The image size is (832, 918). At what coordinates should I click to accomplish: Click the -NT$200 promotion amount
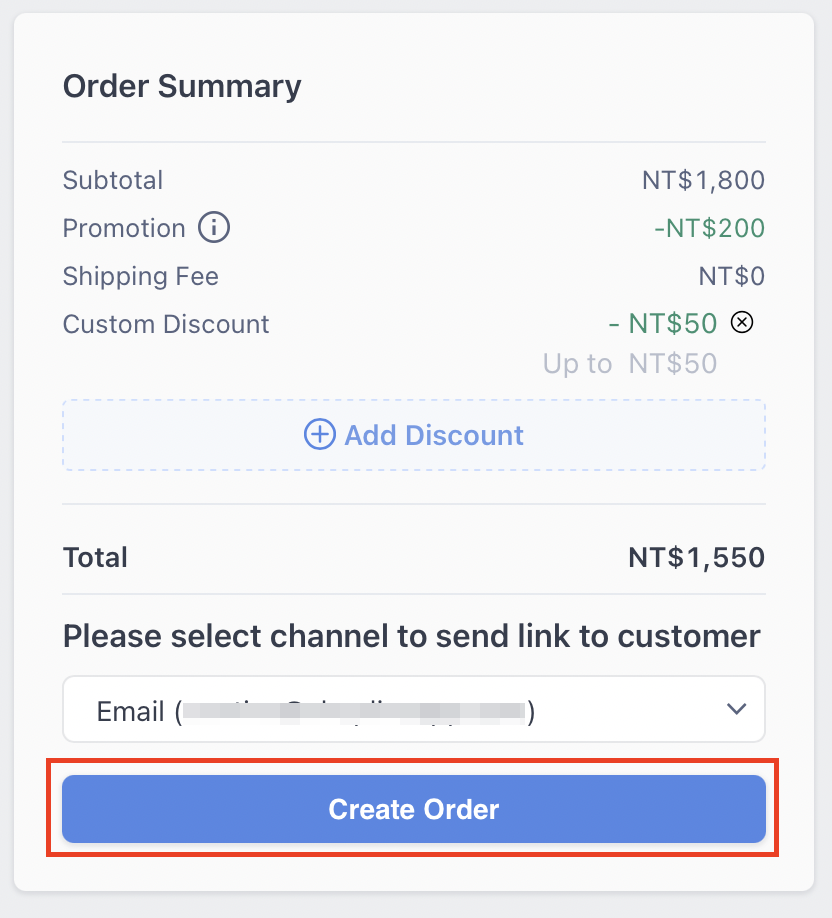click(709, 228)
